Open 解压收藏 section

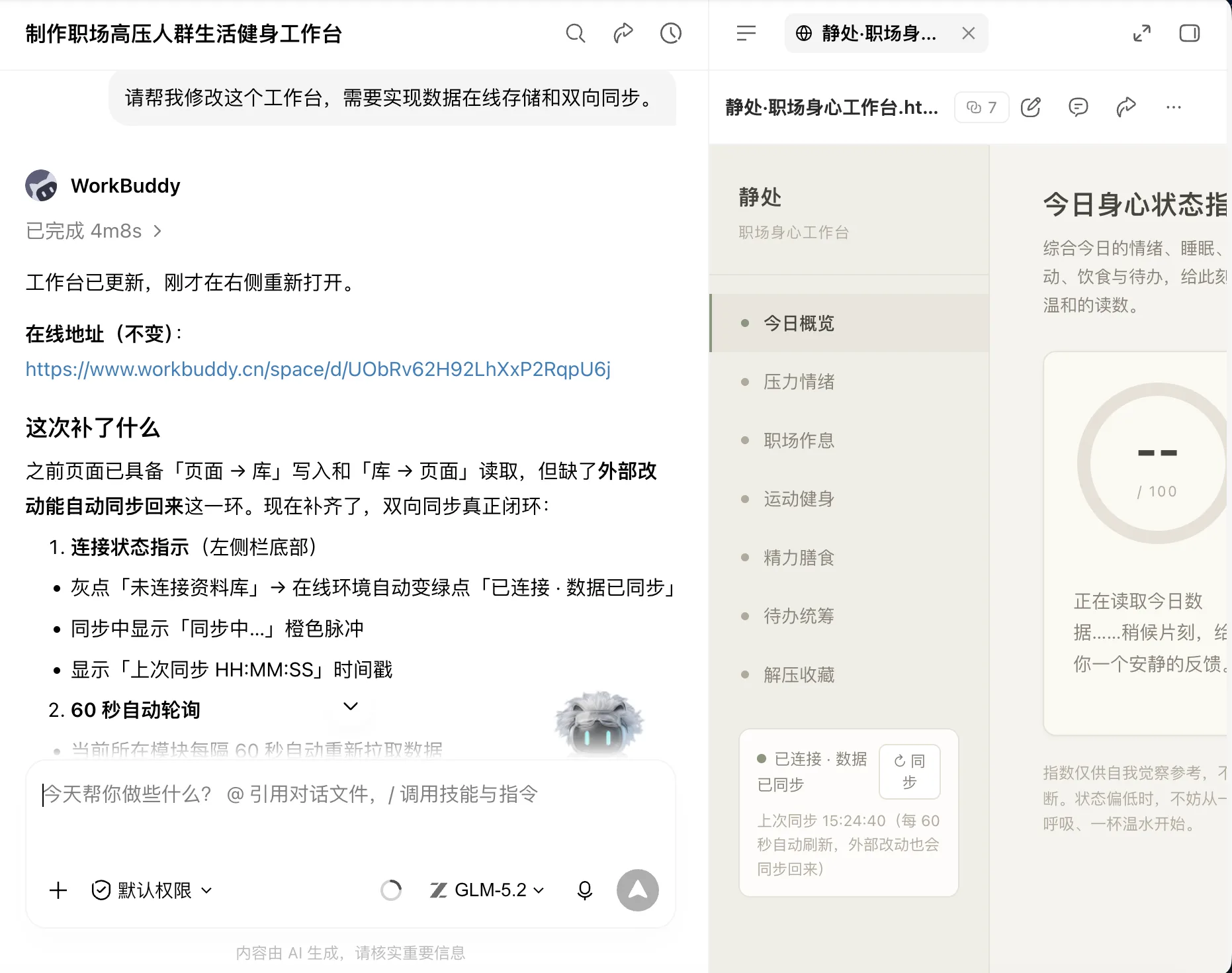click(x=850, y=674)
